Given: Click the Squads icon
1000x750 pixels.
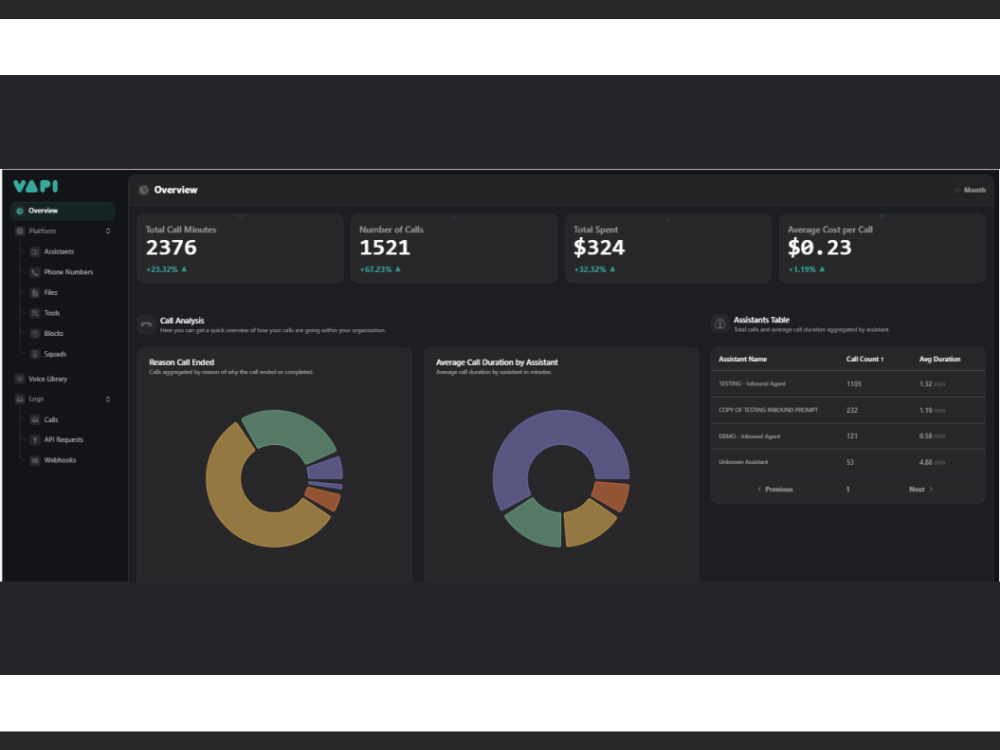Looking at the screenshot, I should (35, 354).
